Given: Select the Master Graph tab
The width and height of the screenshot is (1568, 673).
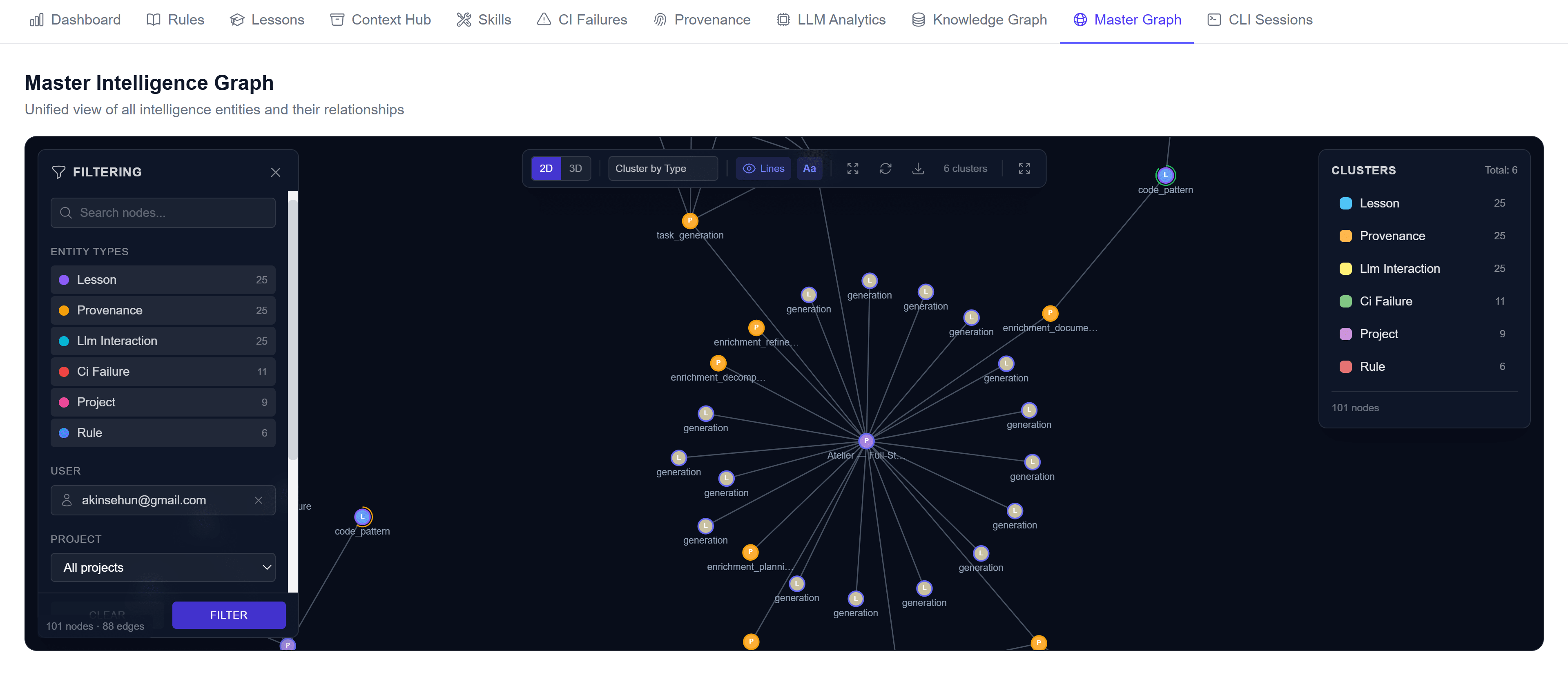Looking at the screenshot, I should [x=1127, y=20].
